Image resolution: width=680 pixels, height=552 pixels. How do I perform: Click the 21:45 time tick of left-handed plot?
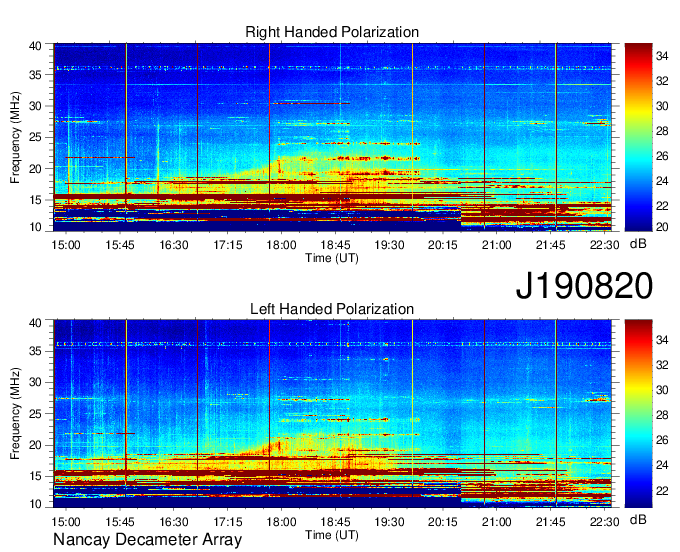point(550,521)
